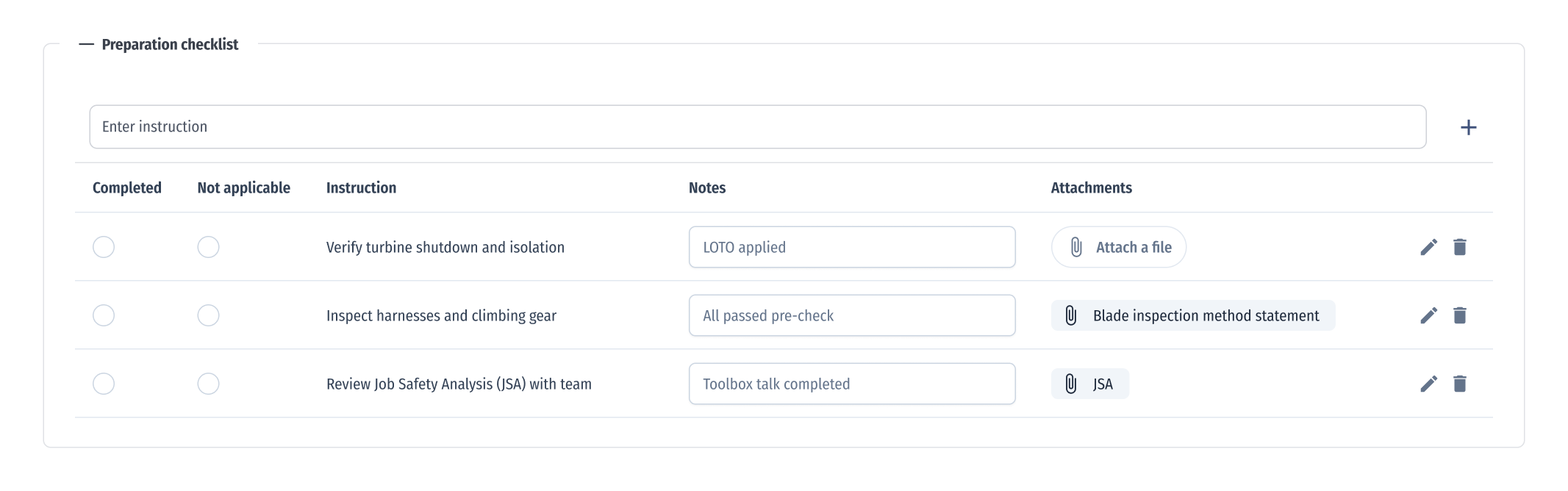This screenshot has width=1568, height=491.
Task: Focus the Enter instruction text field
Action: point(757,127)
